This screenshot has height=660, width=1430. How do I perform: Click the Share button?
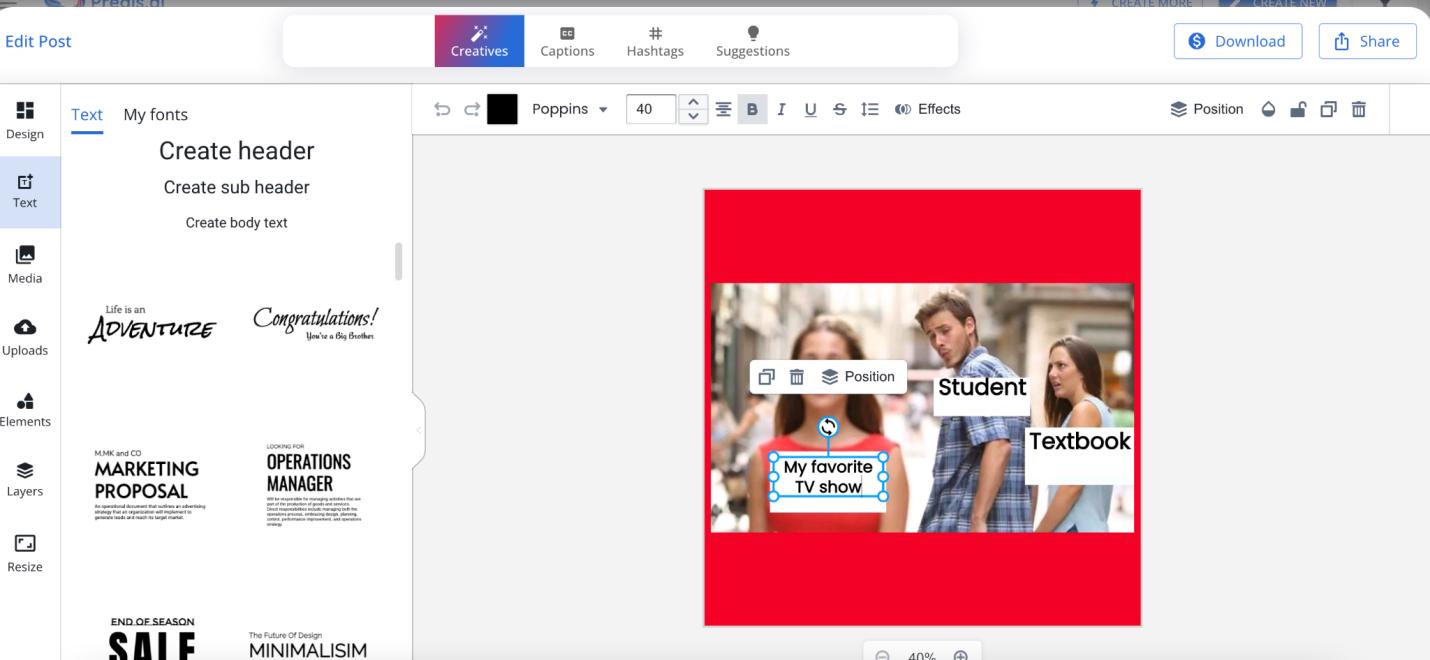(x=1368, y=41)
